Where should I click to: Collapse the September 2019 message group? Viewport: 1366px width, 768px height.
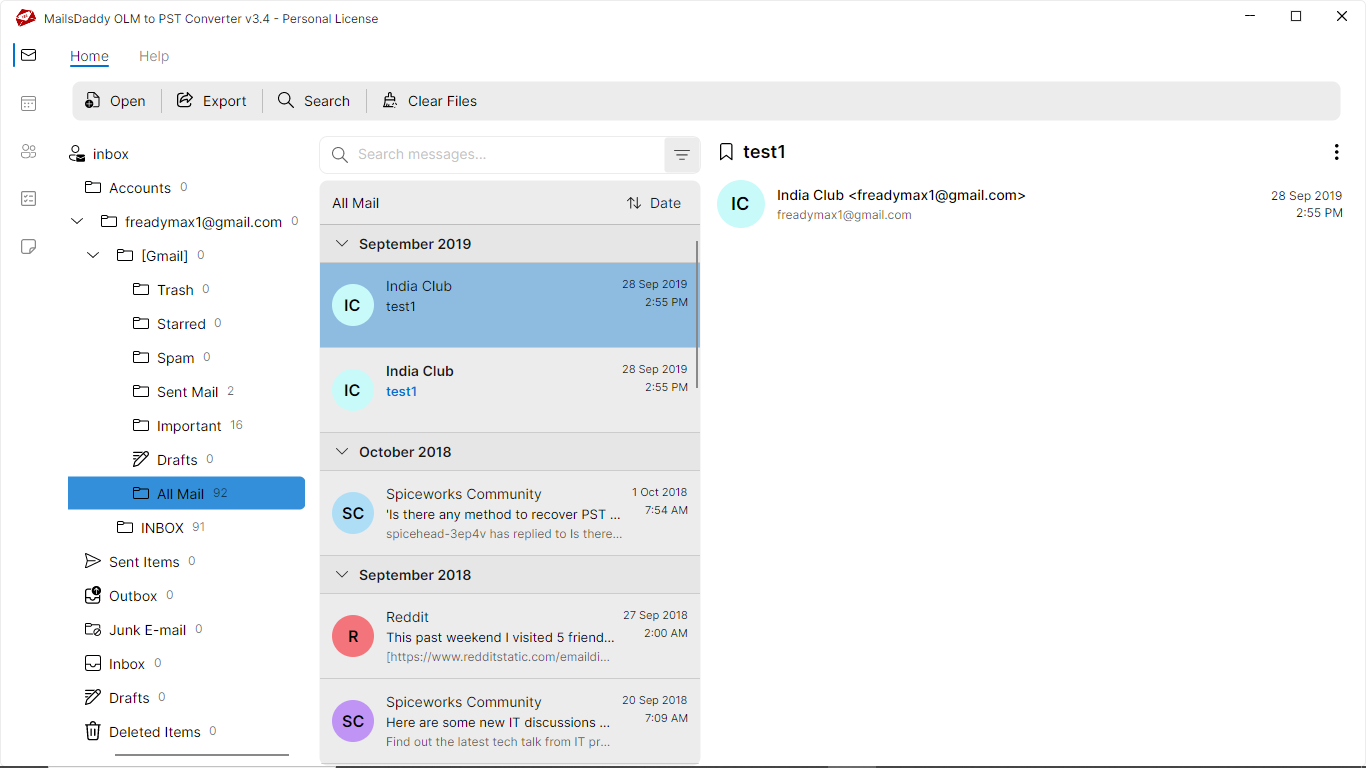coord(342,244)
